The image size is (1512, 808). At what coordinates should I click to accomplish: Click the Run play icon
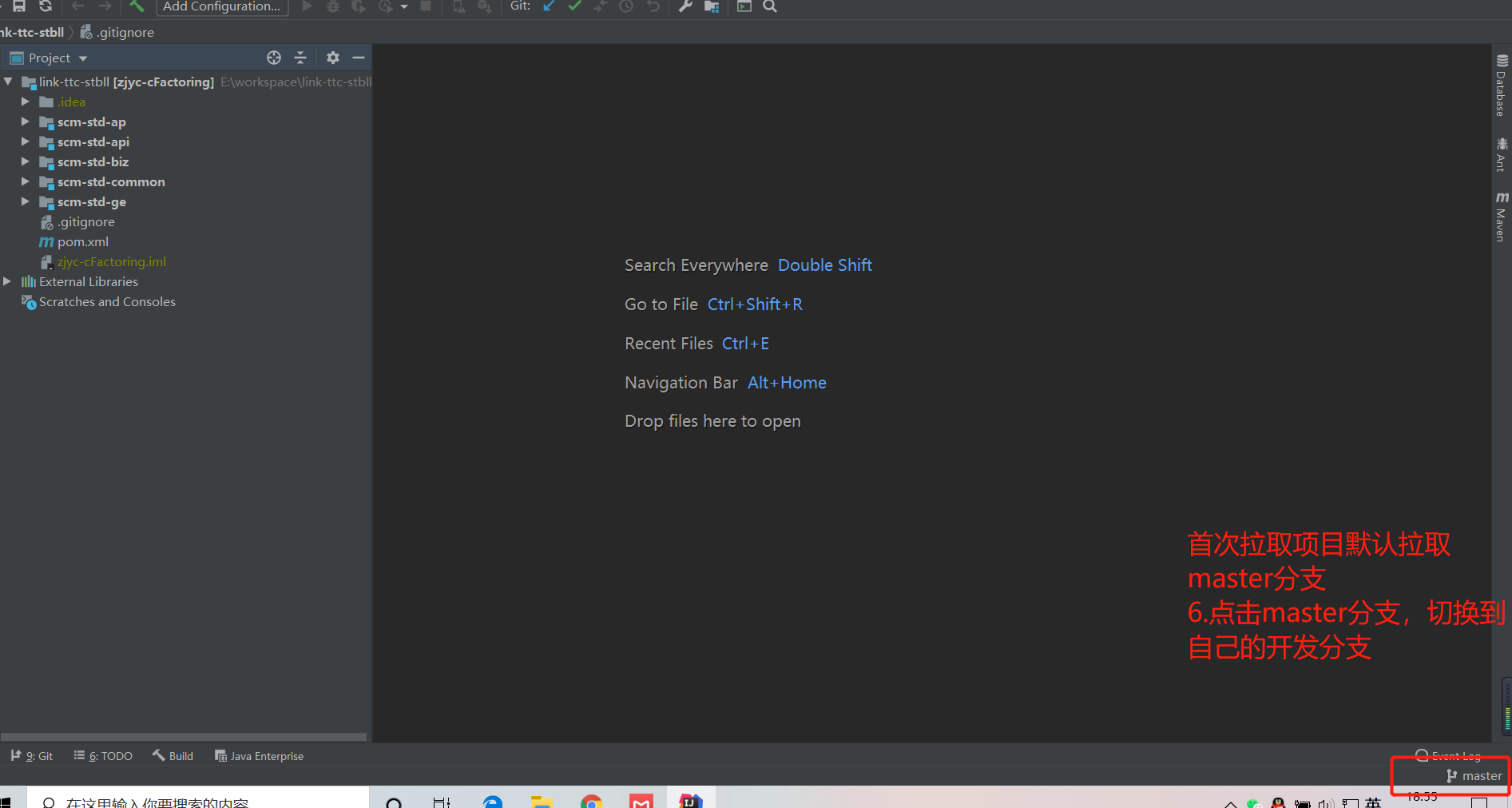(307, 6)
